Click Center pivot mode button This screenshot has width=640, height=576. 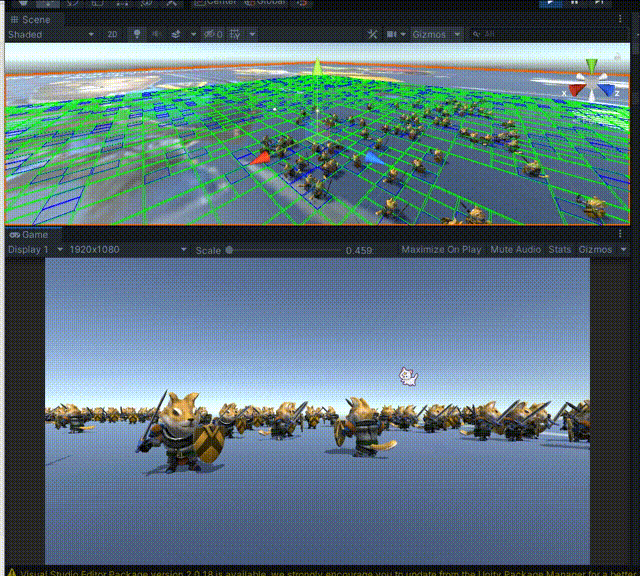216,2
